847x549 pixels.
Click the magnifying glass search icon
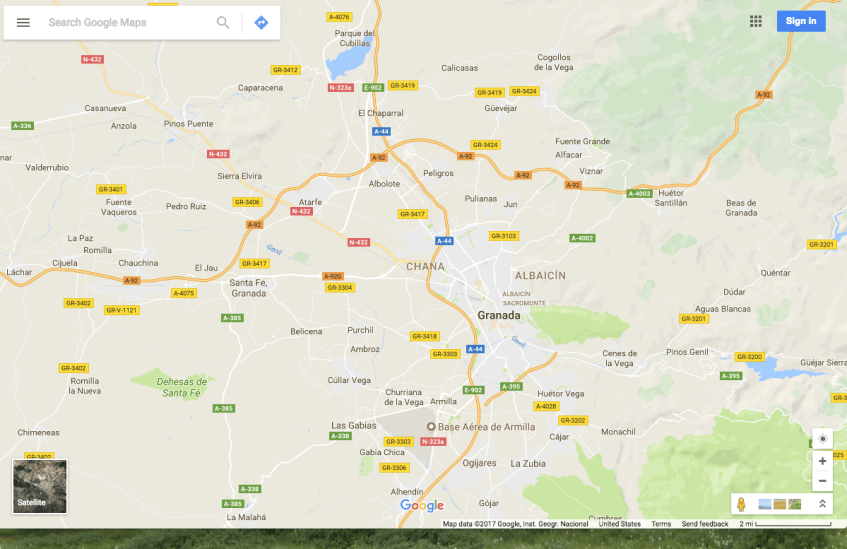pyautogui.click(x=223, y=22)
